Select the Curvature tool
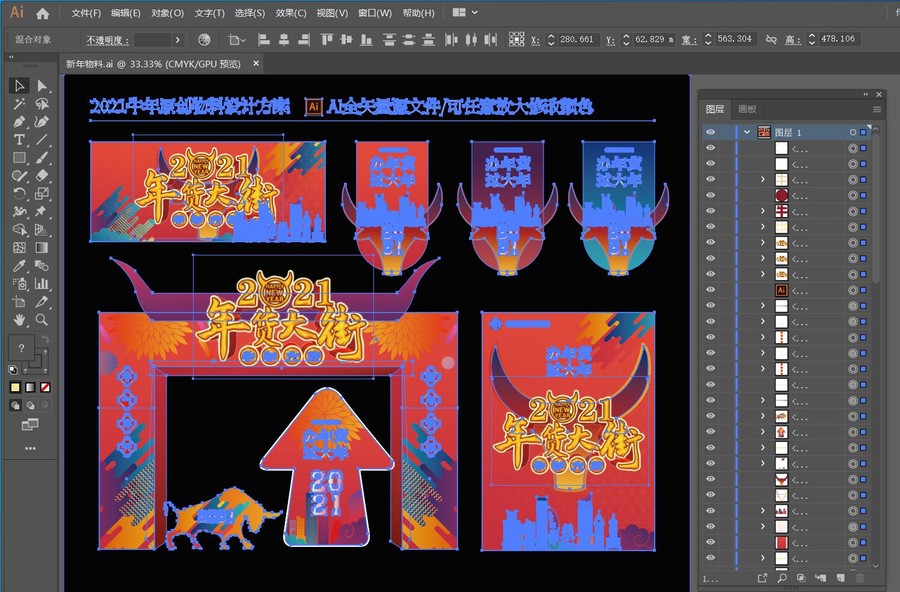This screenshot has height=592, width=900. coord(41,122)
